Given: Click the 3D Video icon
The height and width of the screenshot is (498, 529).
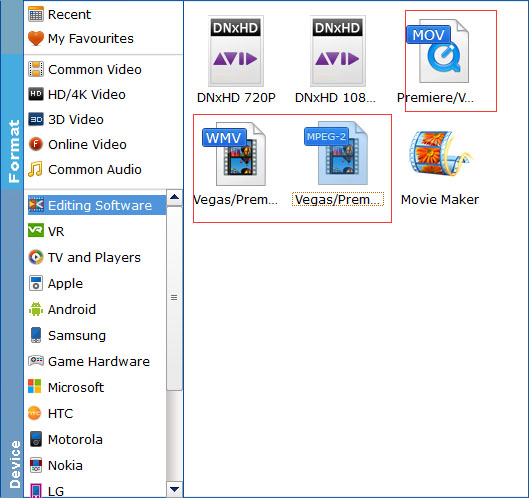Looking at the screenshot, I should 36,119.
